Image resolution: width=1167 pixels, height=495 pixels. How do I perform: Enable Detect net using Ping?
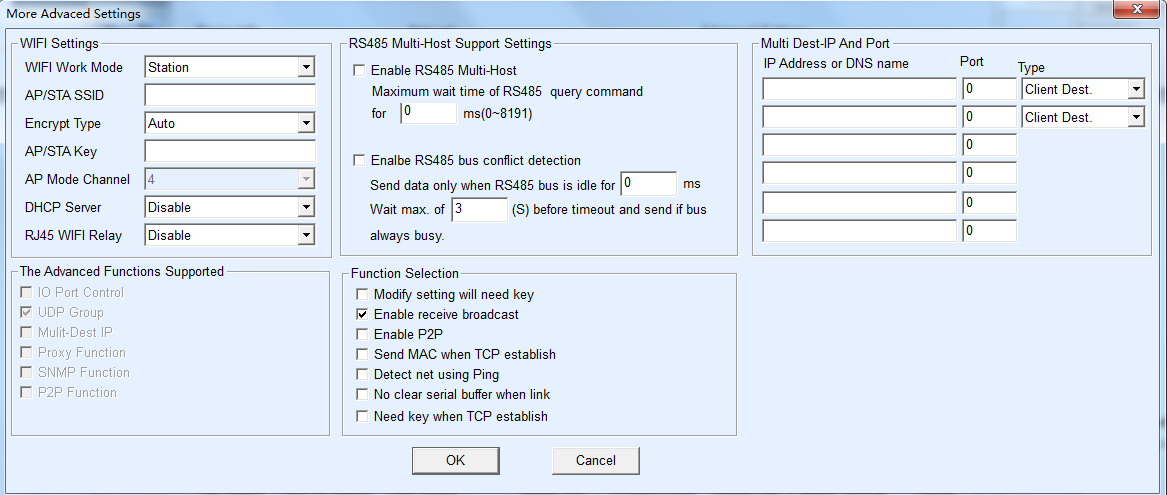coord(363,375)
